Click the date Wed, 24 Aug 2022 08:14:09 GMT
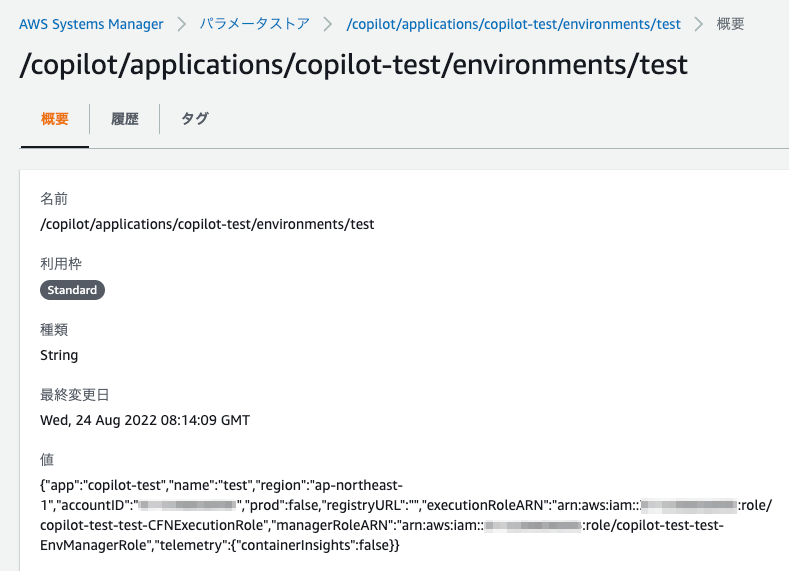 coord(145,420)
